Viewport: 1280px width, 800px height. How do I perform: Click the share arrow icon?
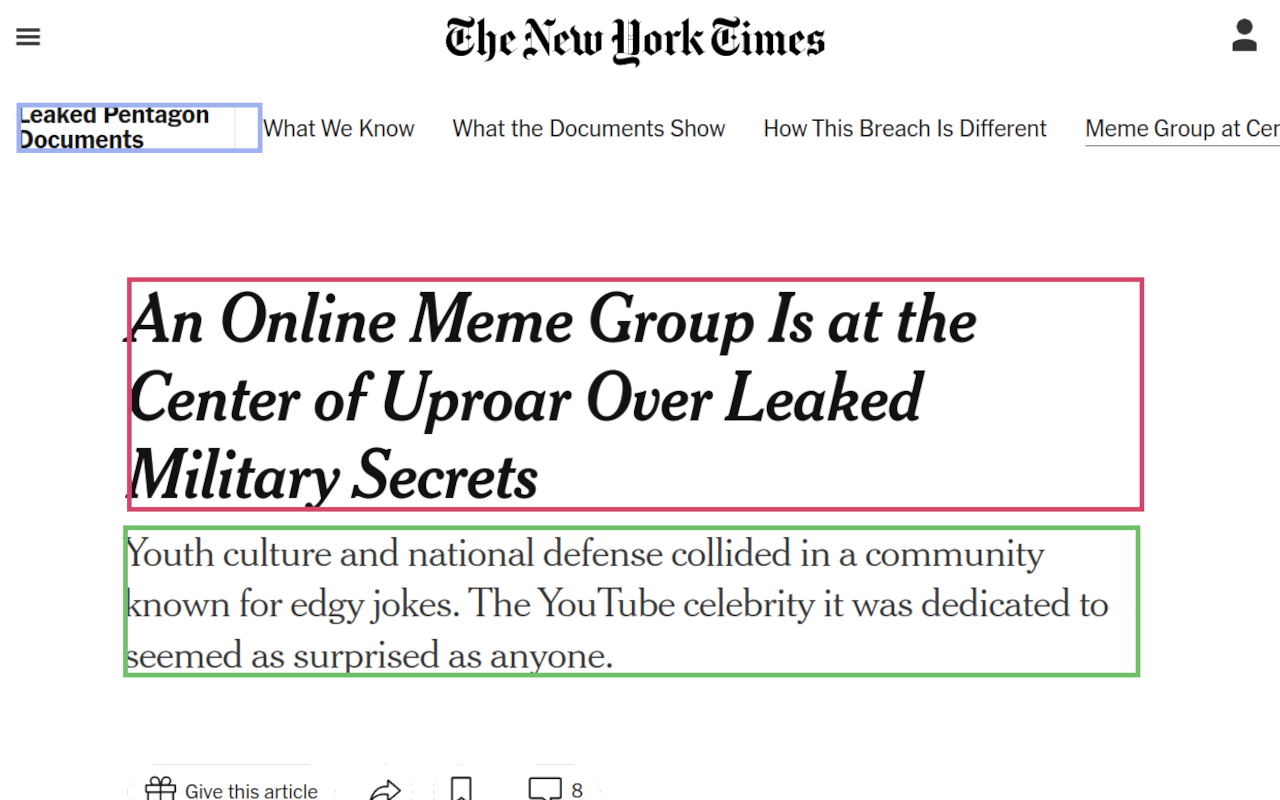point(385,791)
